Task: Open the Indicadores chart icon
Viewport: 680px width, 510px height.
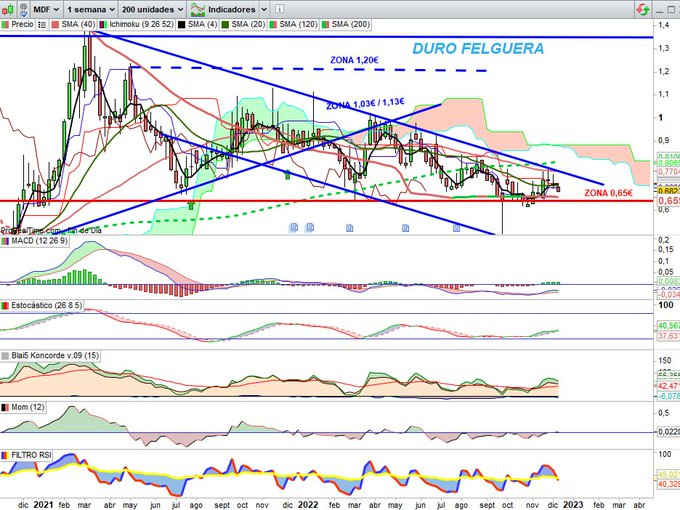Action: pyautogui.click(x=197, y=9)
